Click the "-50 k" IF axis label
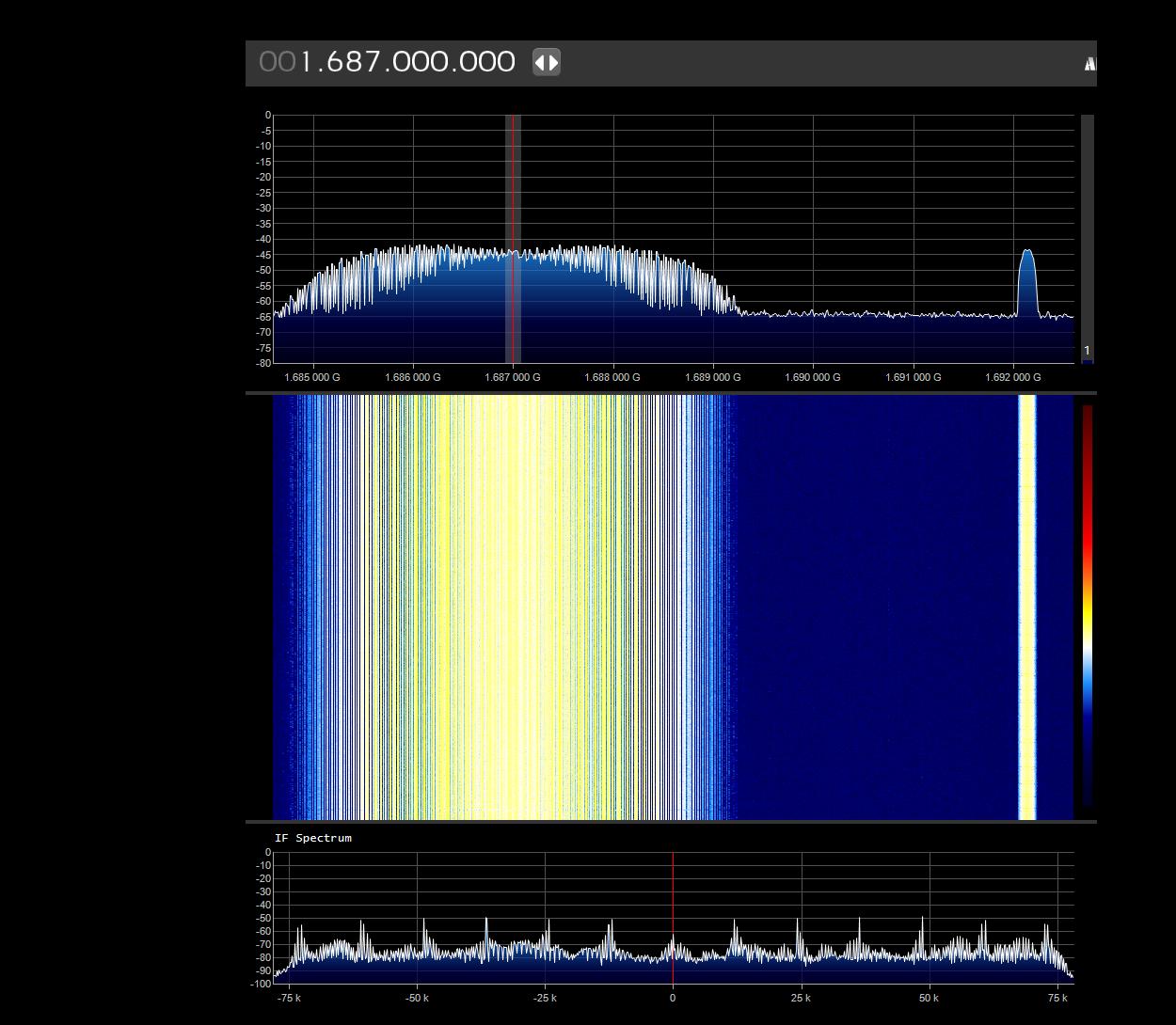The image size is (1176, 1025). click(x=417, y=998)
